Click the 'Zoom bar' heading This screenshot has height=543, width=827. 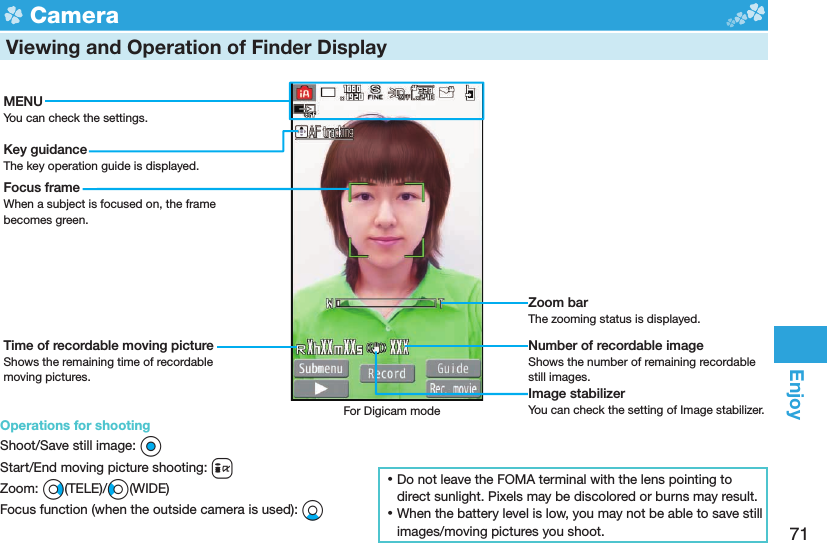tap(558, 303)
